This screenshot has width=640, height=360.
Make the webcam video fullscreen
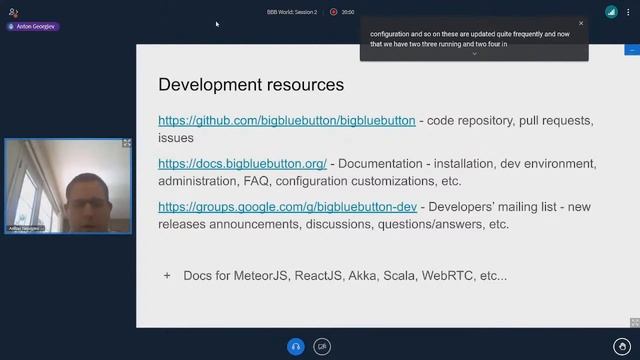[127, 143]
